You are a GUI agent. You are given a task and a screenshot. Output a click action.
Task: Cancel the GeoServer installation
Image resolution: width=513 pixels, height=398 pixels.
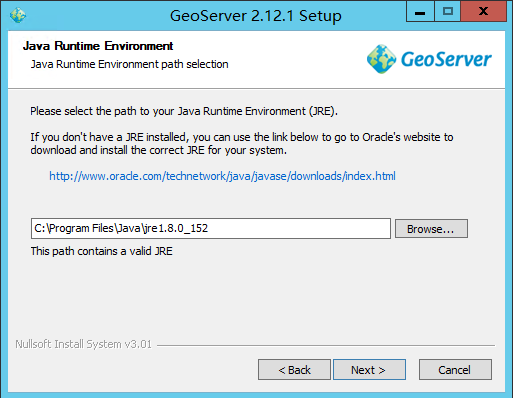click(x=455, y=370)
